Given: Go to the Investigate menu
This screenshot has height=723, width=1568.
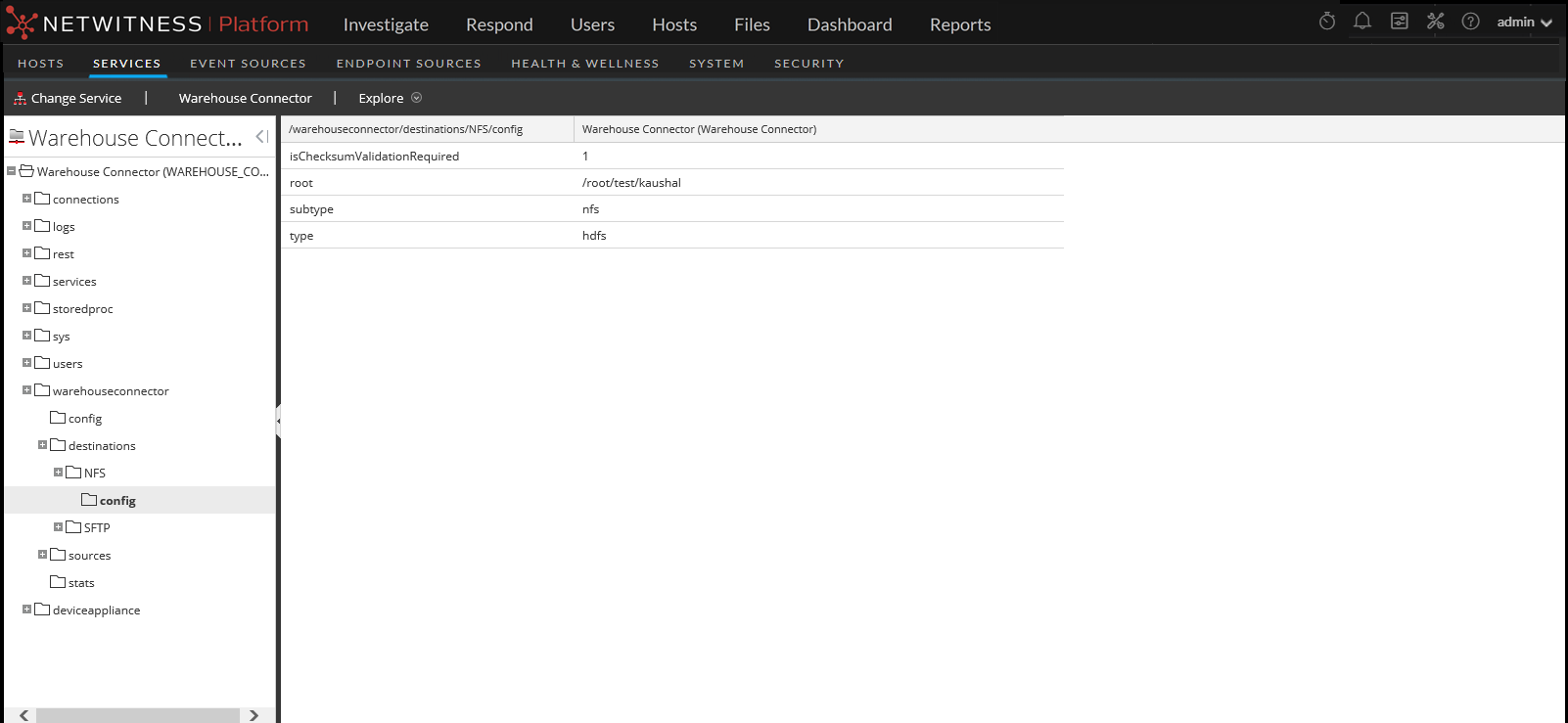Looking at the screenshot, I should point(386,24).
